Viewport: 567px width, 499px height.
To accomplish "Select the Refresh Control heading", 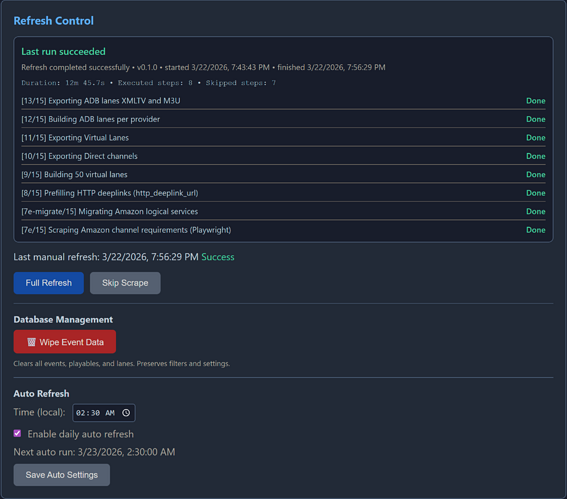I will tap(54, 21).
